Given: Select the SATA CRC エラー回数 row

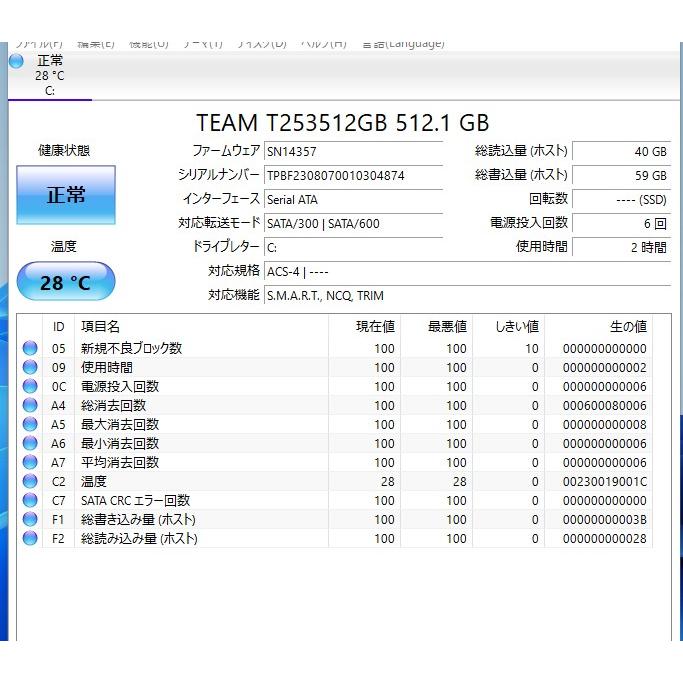Looking at the screenshot, I should [335, 500].
